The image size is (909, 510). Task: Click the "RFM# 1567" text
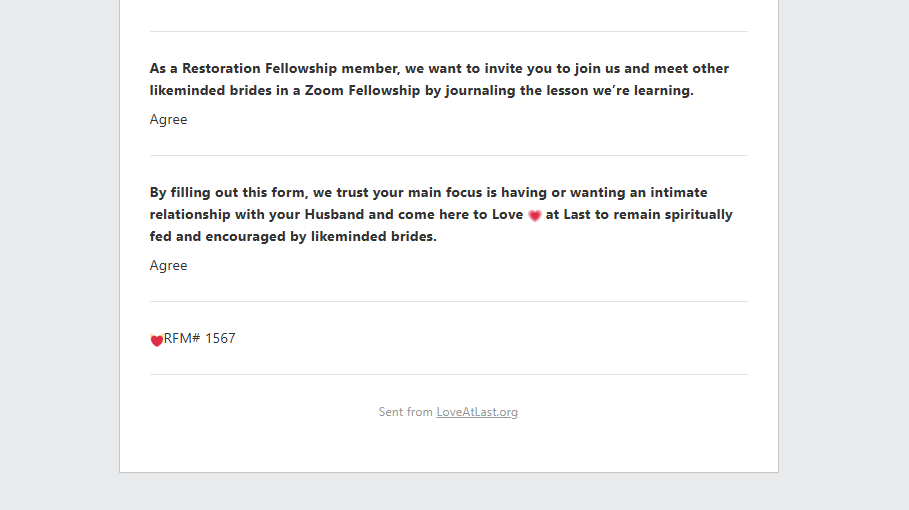199,338
